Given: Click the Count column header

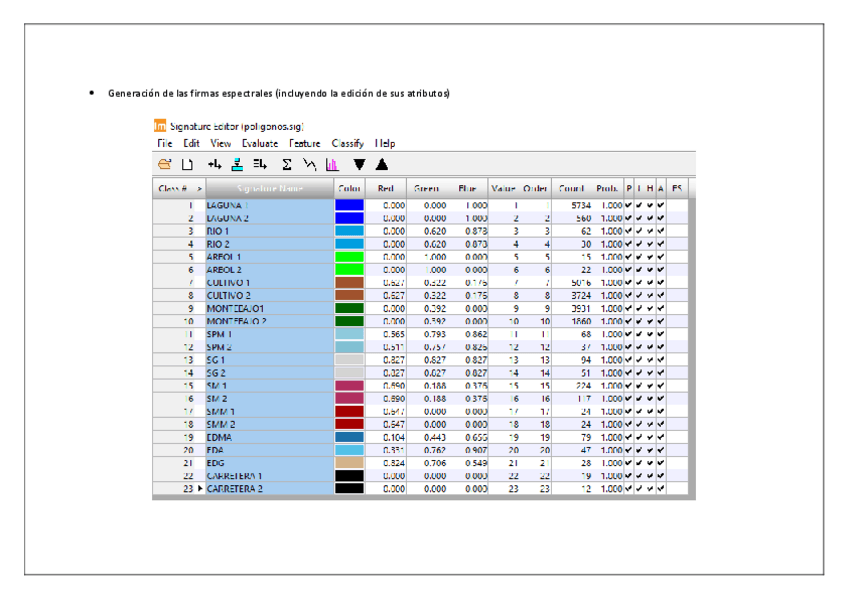Looking at the screenshot, I should pos(572,188).
